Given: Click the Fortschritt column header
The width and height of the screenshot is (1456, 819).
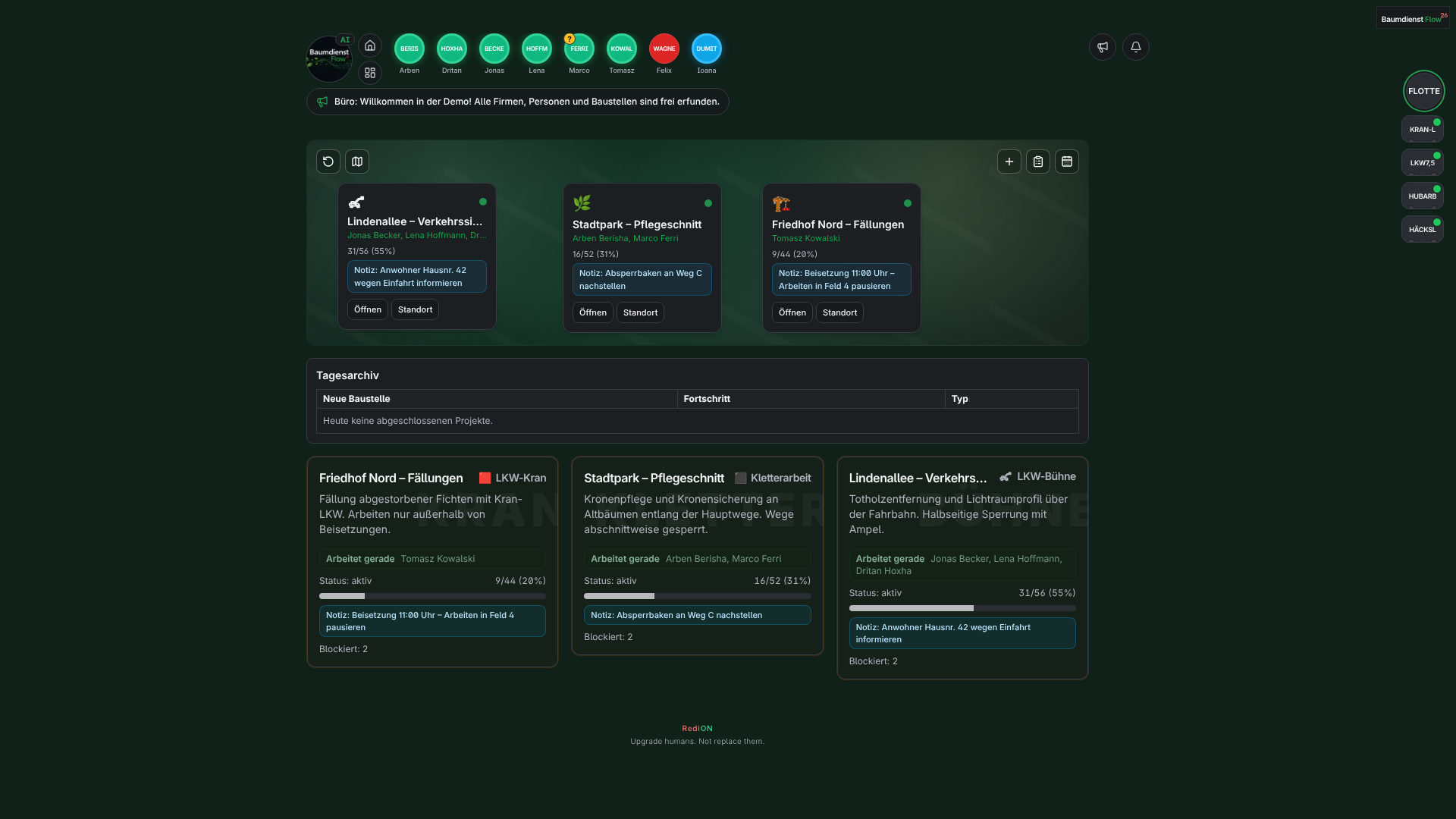Looking at the screenshot, I should coord(811,399).
